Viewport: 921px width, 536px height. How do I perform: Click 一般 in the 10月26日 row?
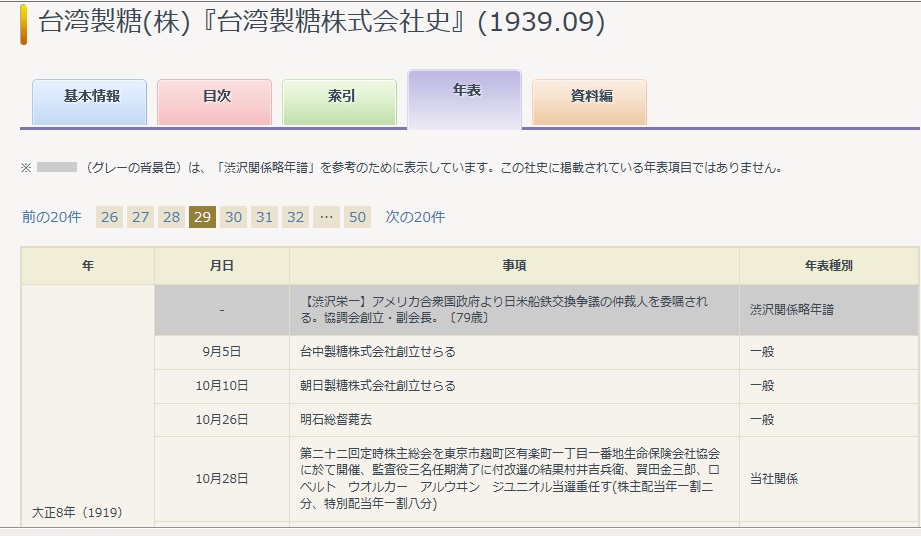tap(762, 420)
